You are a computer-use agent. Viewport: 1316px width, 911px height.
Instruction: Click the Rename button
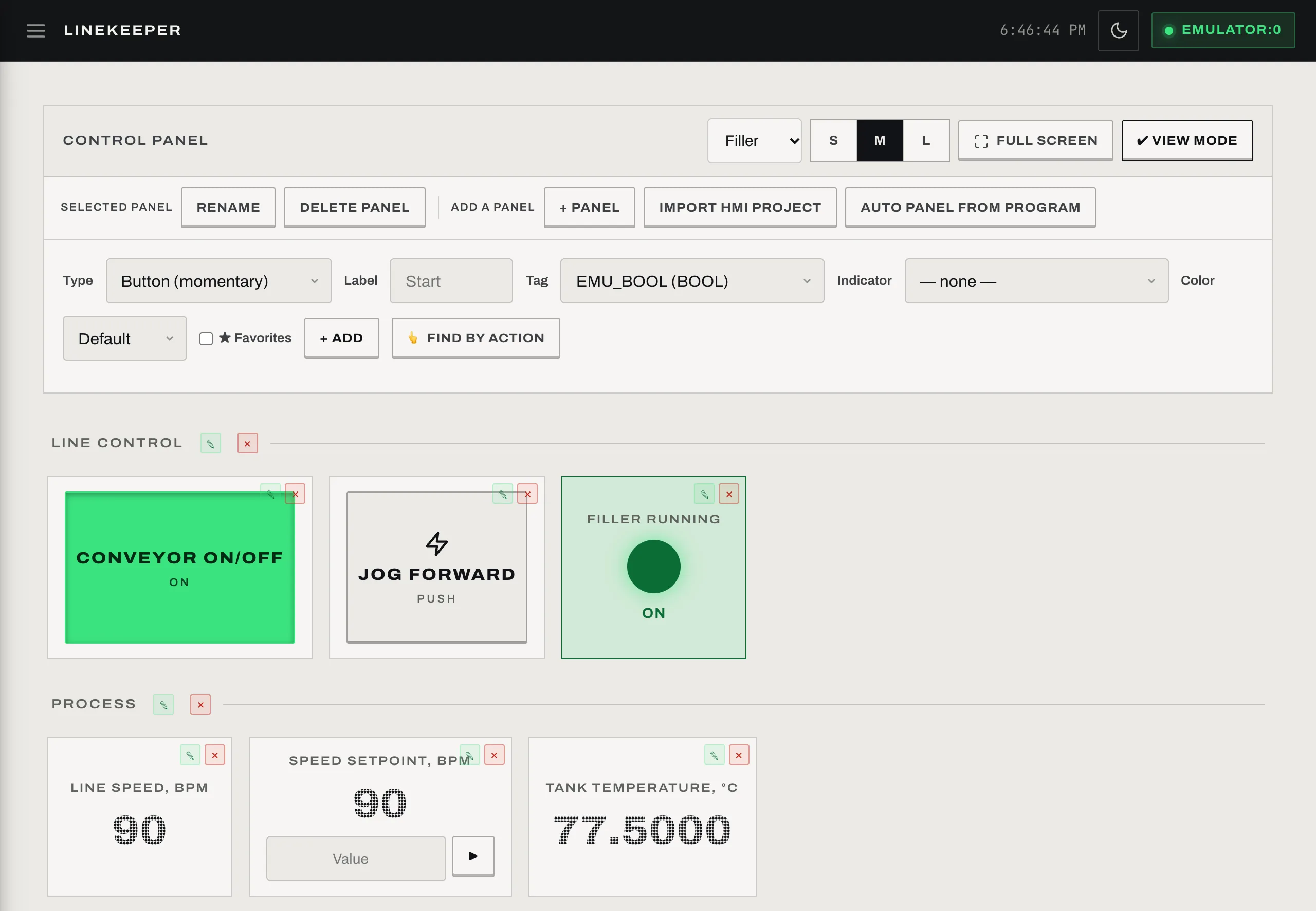coord(228,207)
